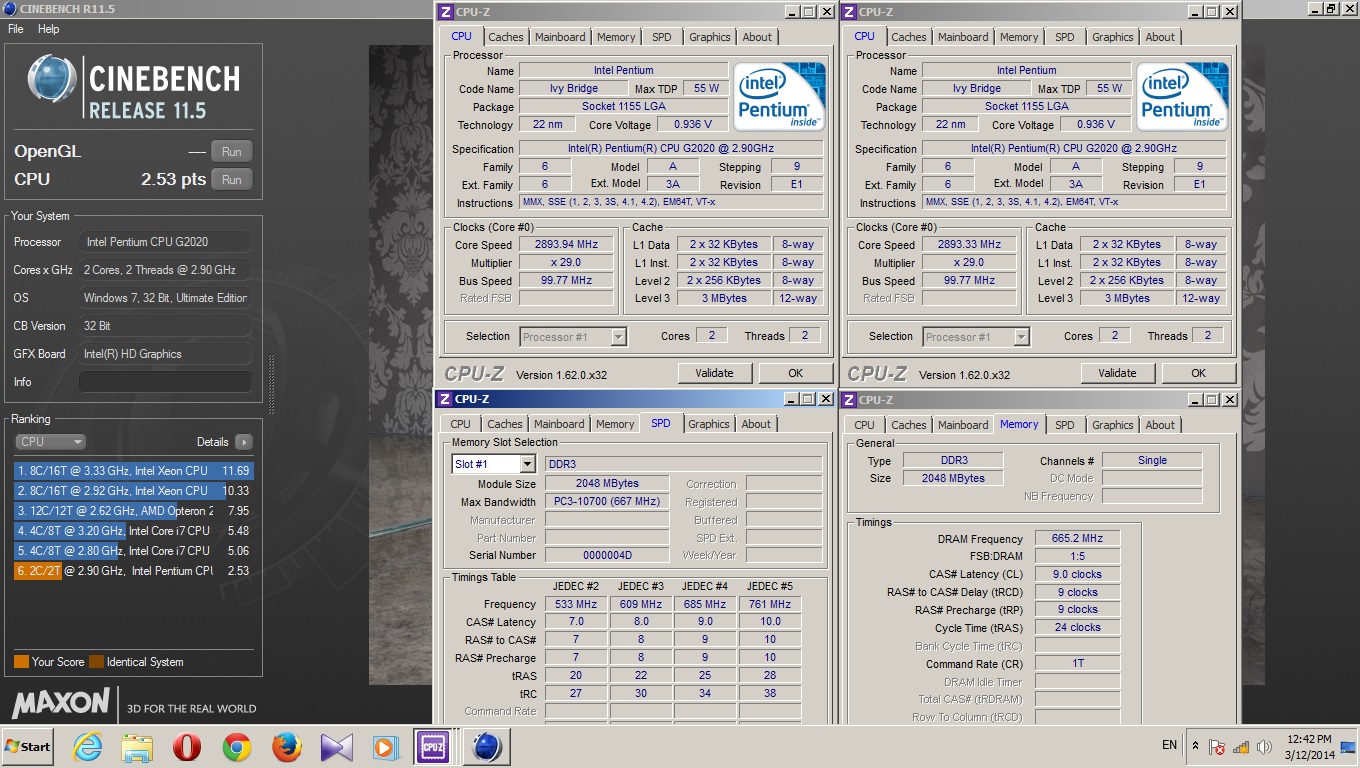Click the bottom-left CPU-Z title bar icon
This screenshot has width=1360, height=768.
444,399
